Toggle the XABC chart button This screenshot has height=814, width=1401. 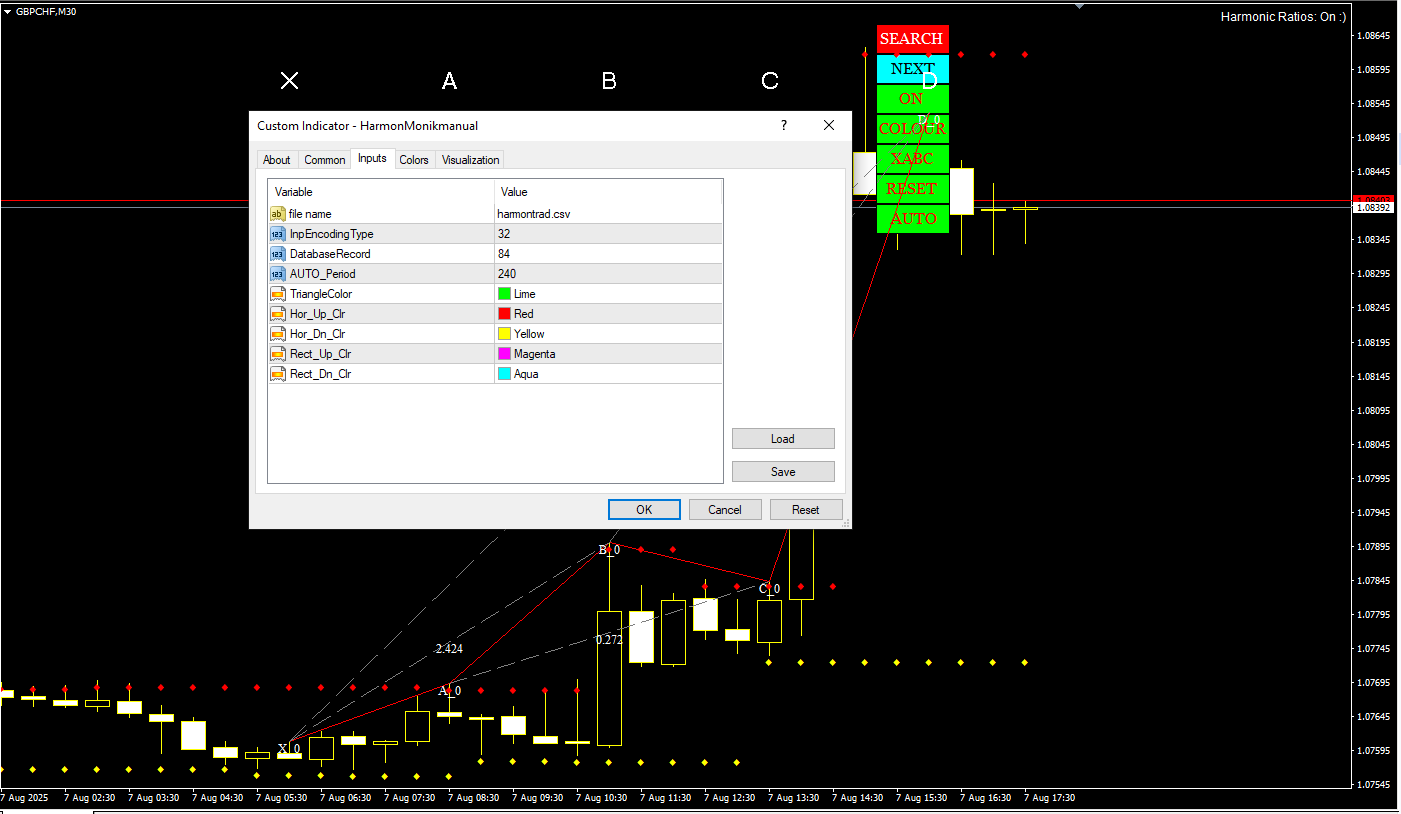pos(912,159)
